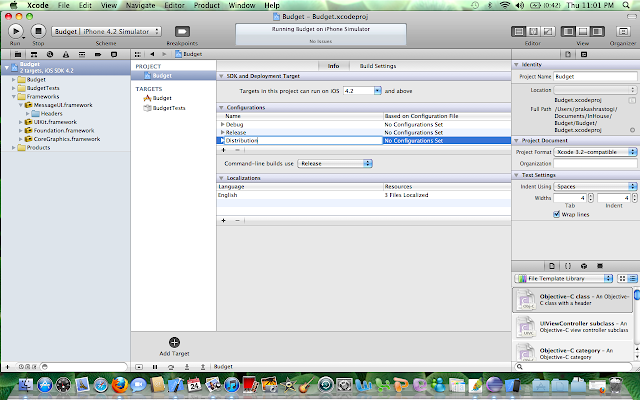Viewport: 640px width, 400px height.
Task: Switch to the Info tab
Action: click(333, 66)
